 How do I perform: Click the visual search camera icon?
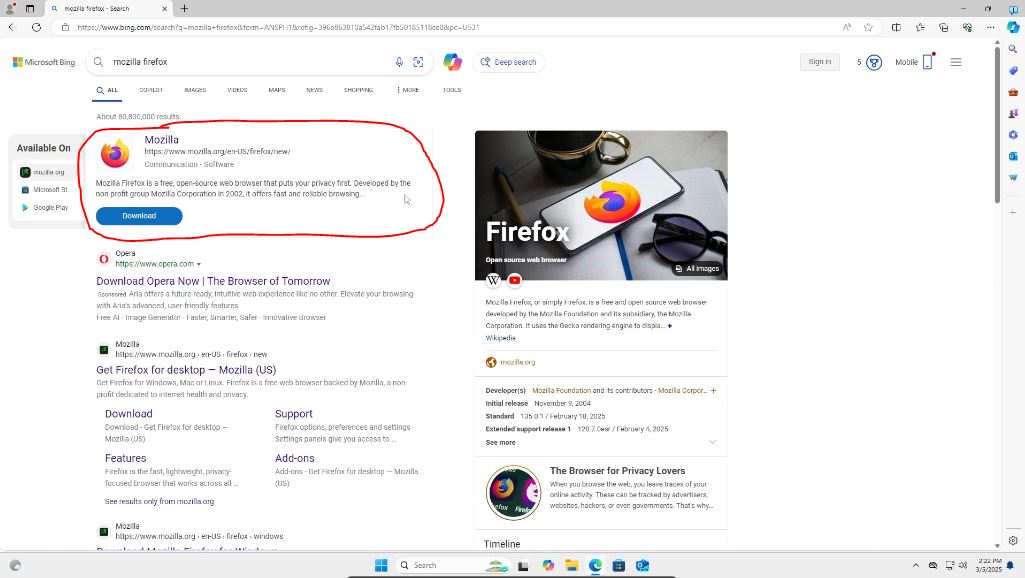click(x=418, y=61)
